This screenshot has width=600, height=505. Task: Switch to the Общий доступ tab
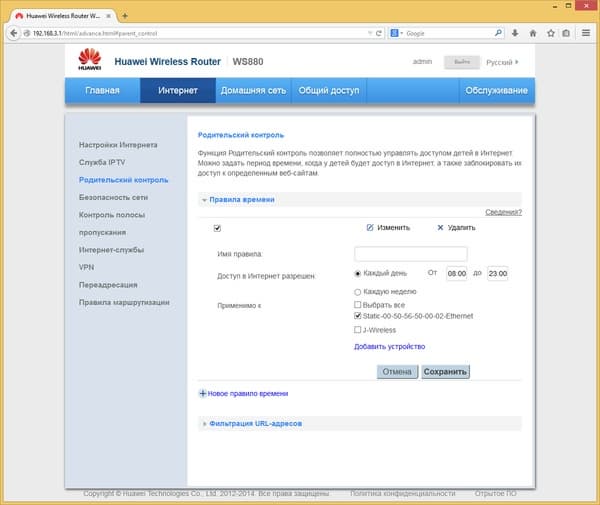tap(329, 90)
